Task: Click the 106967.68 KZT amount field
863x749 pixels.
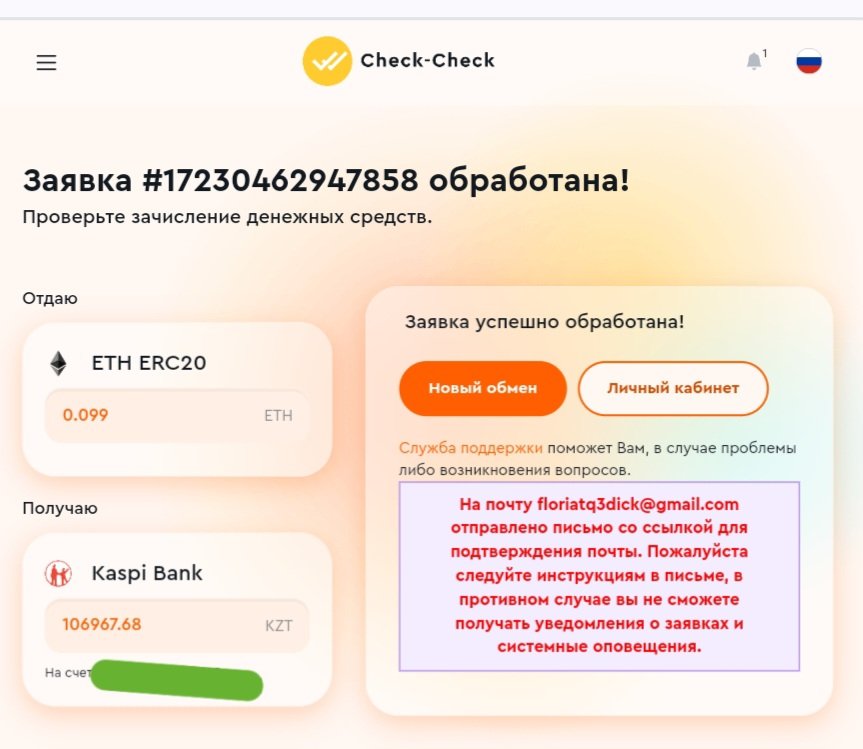Action: point(177,625)
